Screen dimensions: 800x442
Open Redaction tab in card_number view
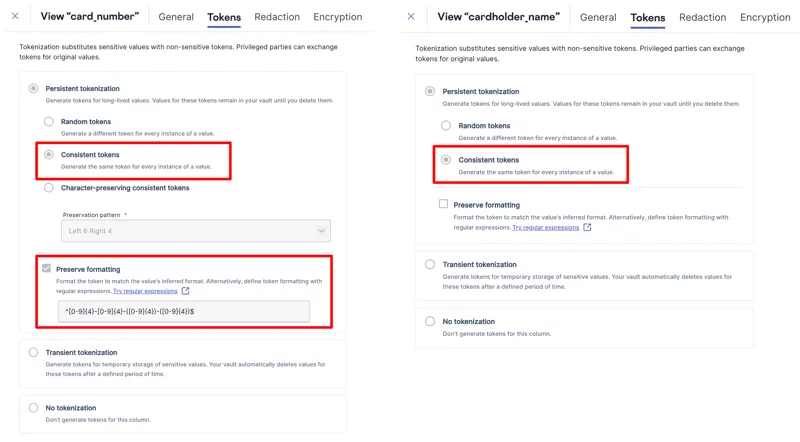coord(277,17)
